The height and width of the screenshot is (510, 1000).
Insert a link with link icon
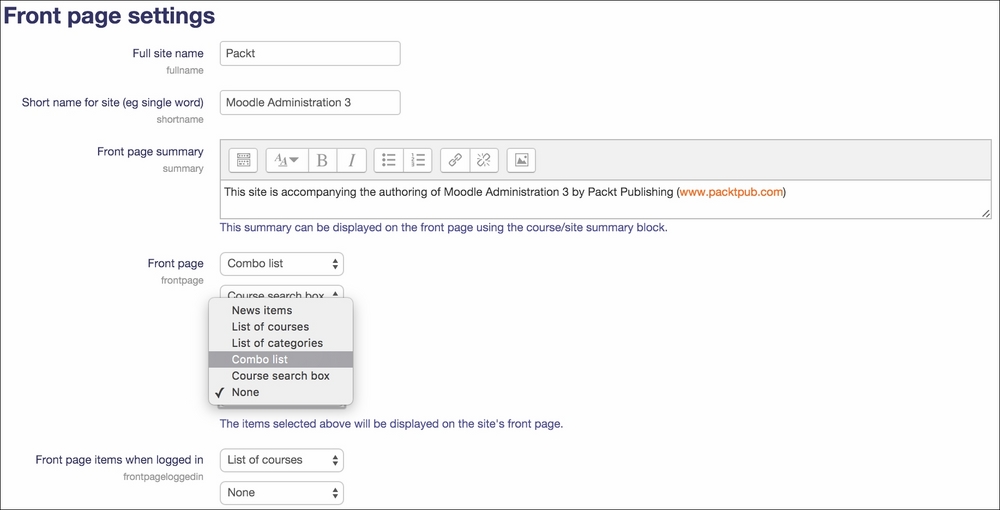[455, 160]
